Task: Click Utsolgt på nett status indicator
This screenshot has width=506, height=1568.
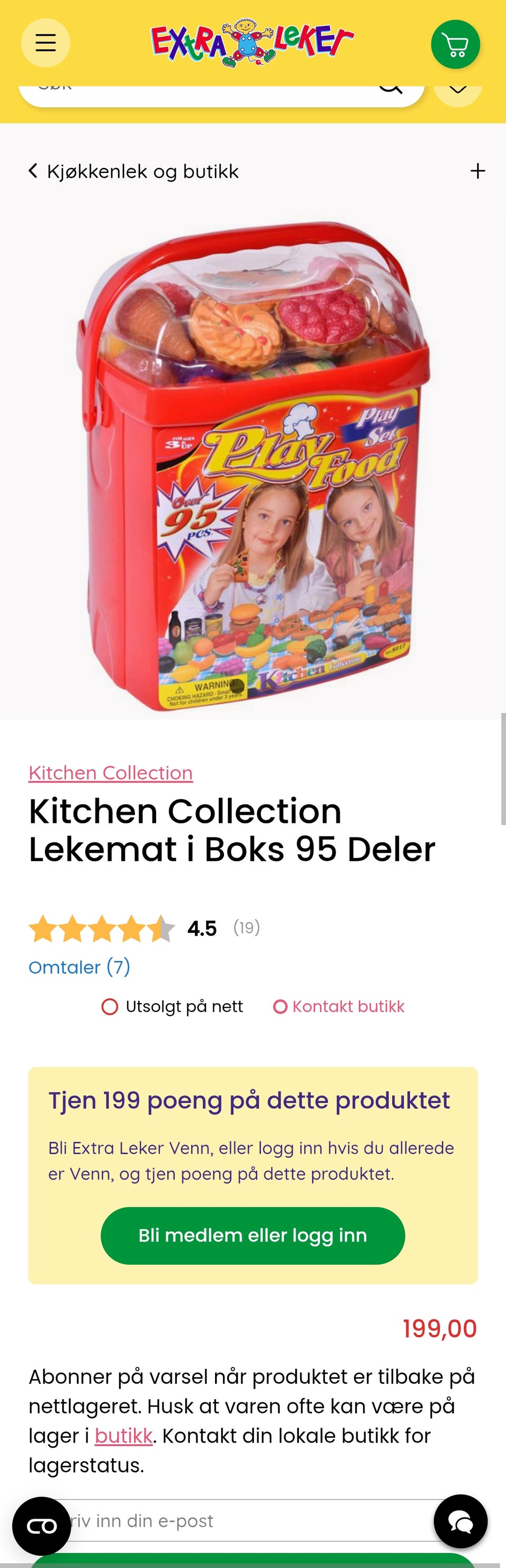Action: 172,1006
